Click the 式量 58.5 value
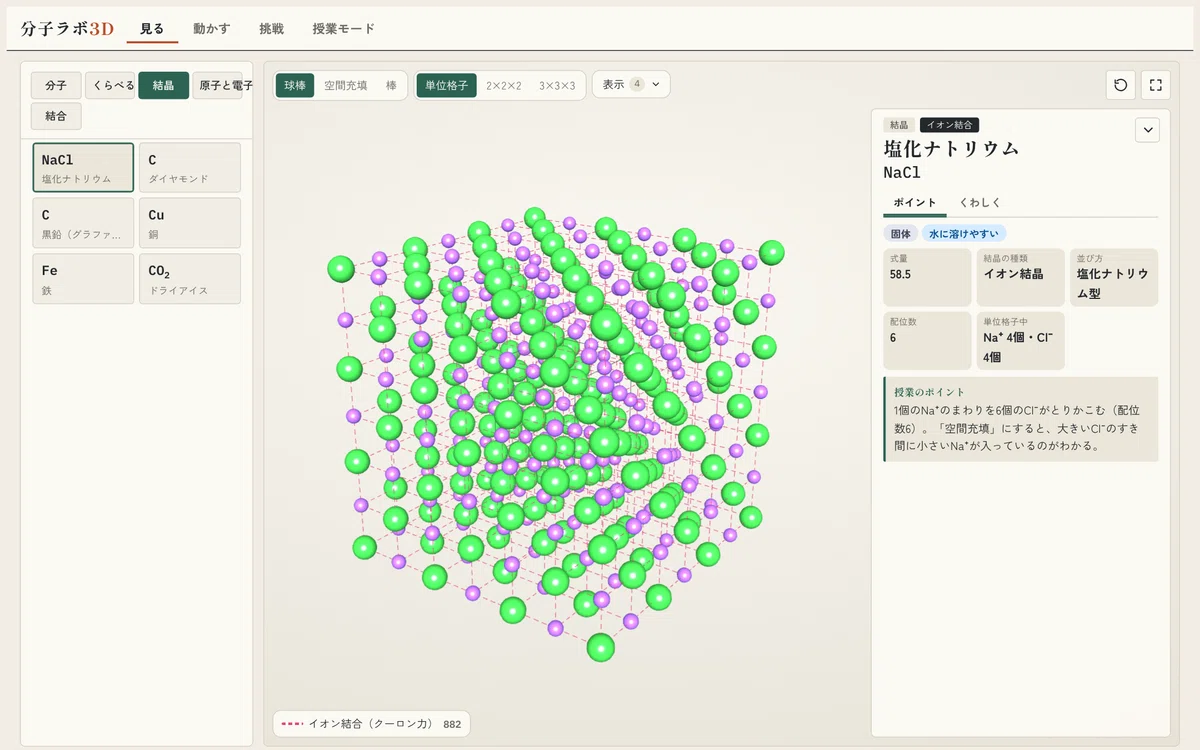The image size is (1200, 750). click(927, 277)
